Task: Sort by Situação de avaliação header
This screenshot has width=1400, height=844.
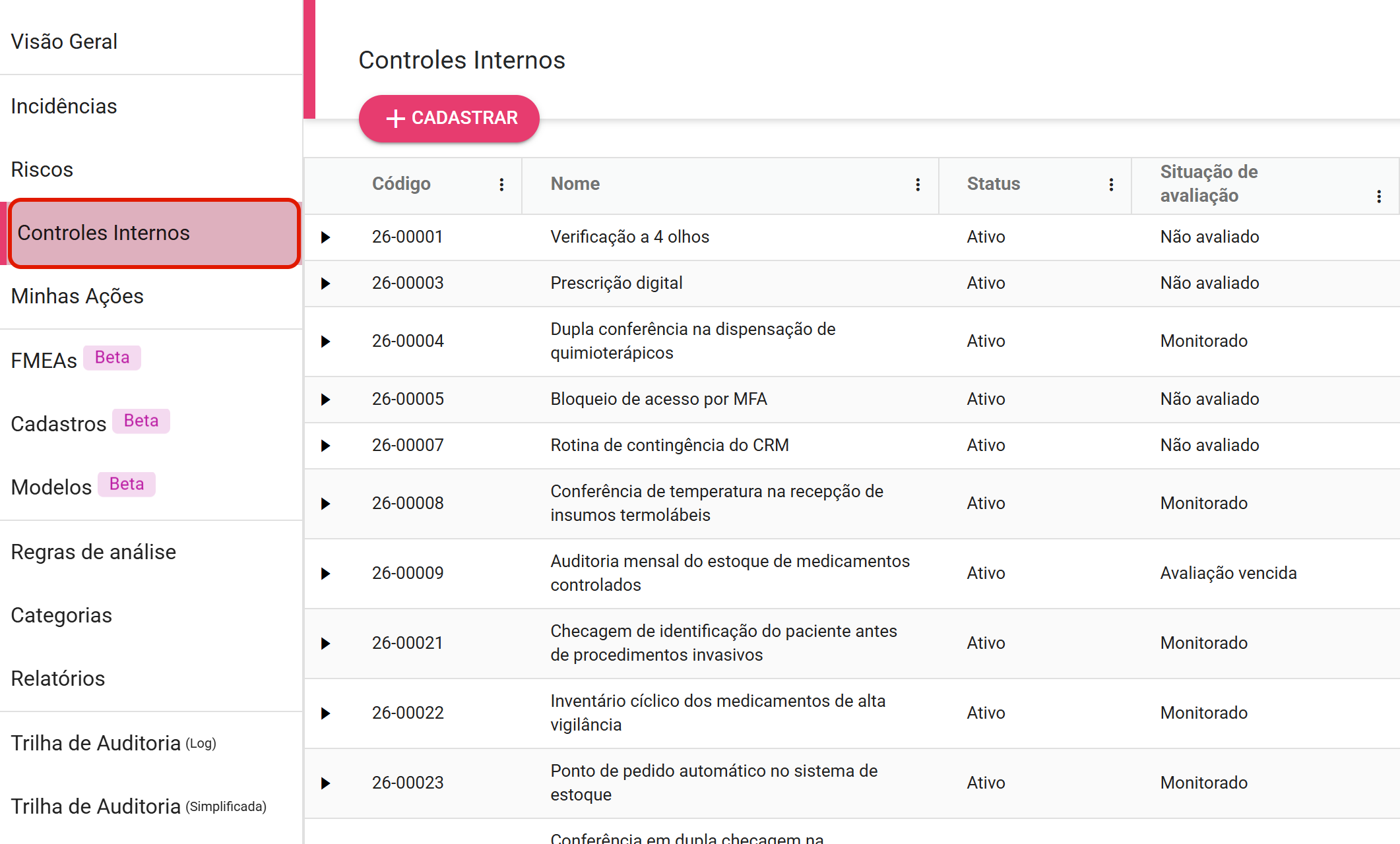Action: coord(1209,184)
